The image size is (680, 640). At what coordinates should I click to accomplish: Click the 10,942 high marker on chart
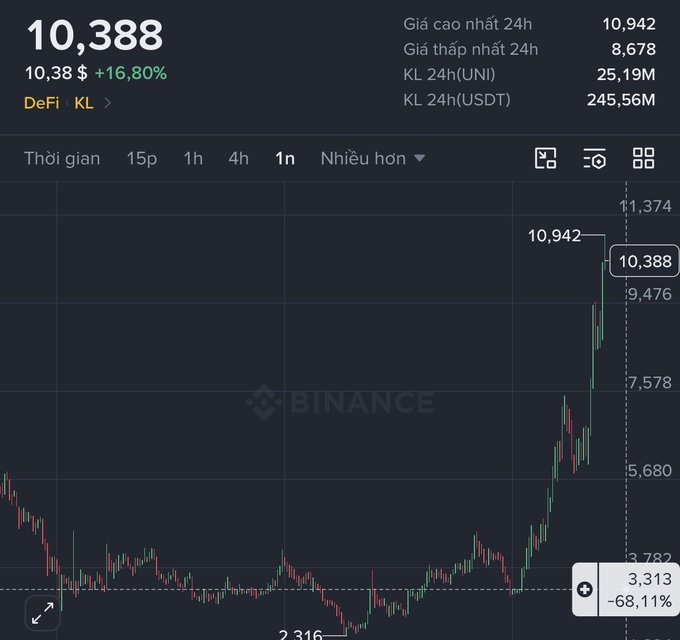tap(554, 236)
